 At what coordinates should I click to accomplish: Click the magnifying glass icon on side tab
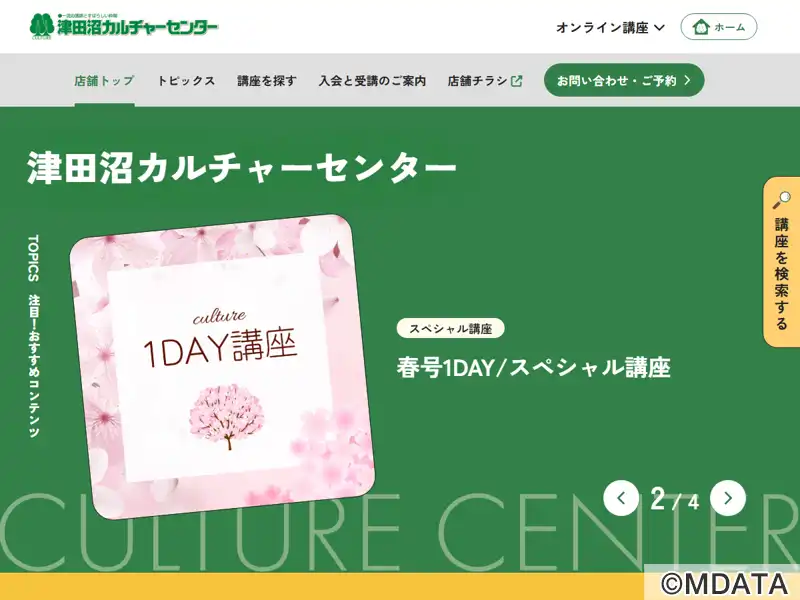(x=782, y=200)
